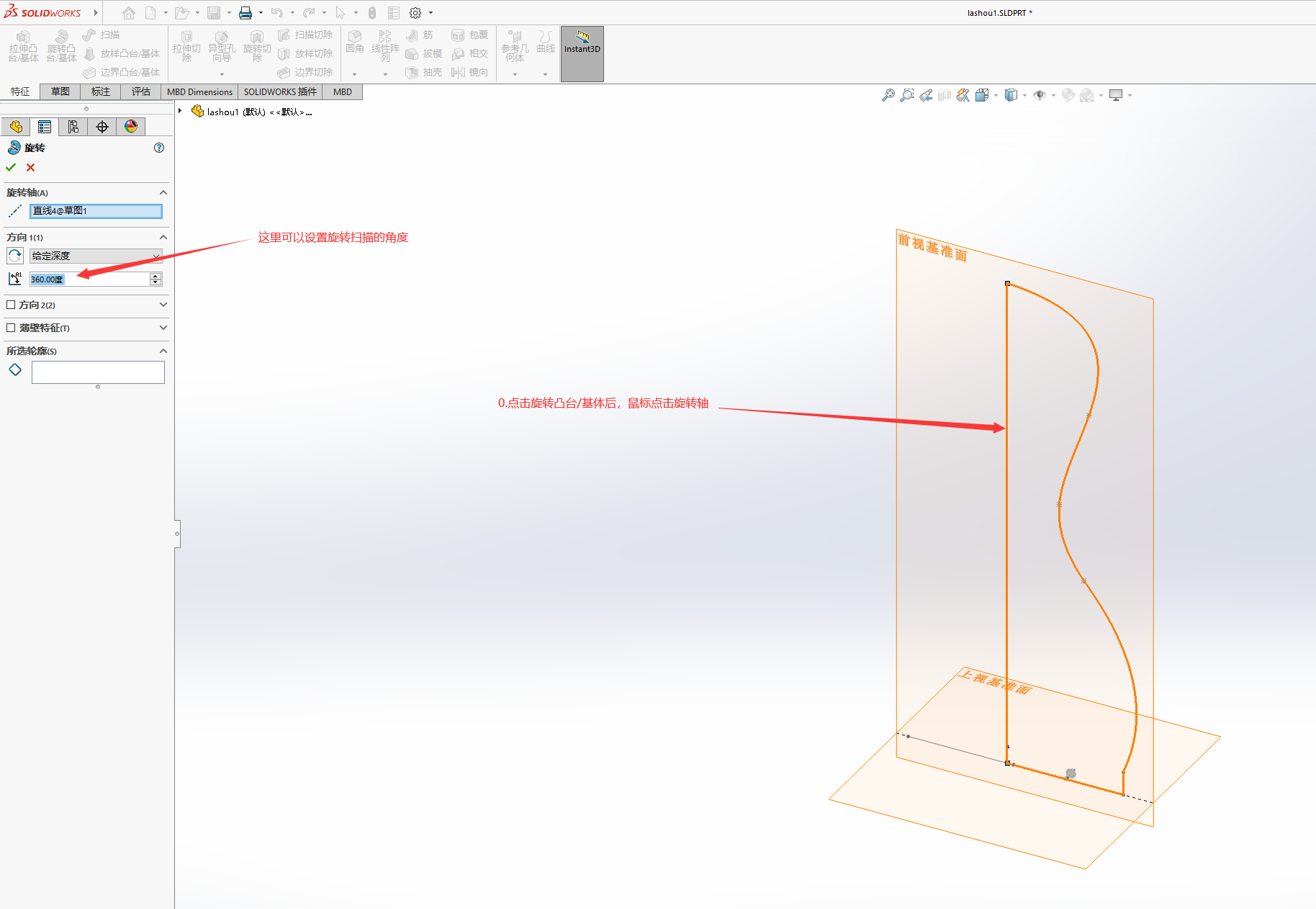Open the DimXpertManager crosshair tab icon
Image resolution: width=1316 pixels, height=909 pixels.
click(102, 127)
